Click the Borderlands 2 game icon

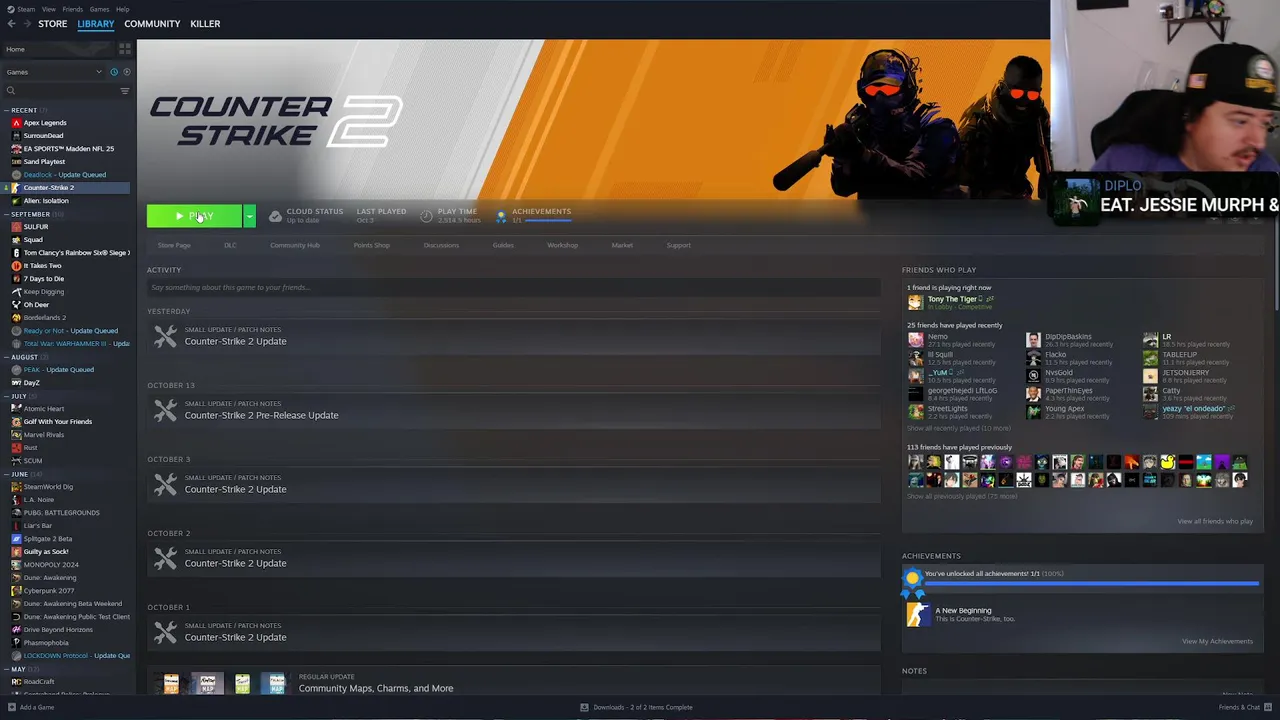point(16,318)
